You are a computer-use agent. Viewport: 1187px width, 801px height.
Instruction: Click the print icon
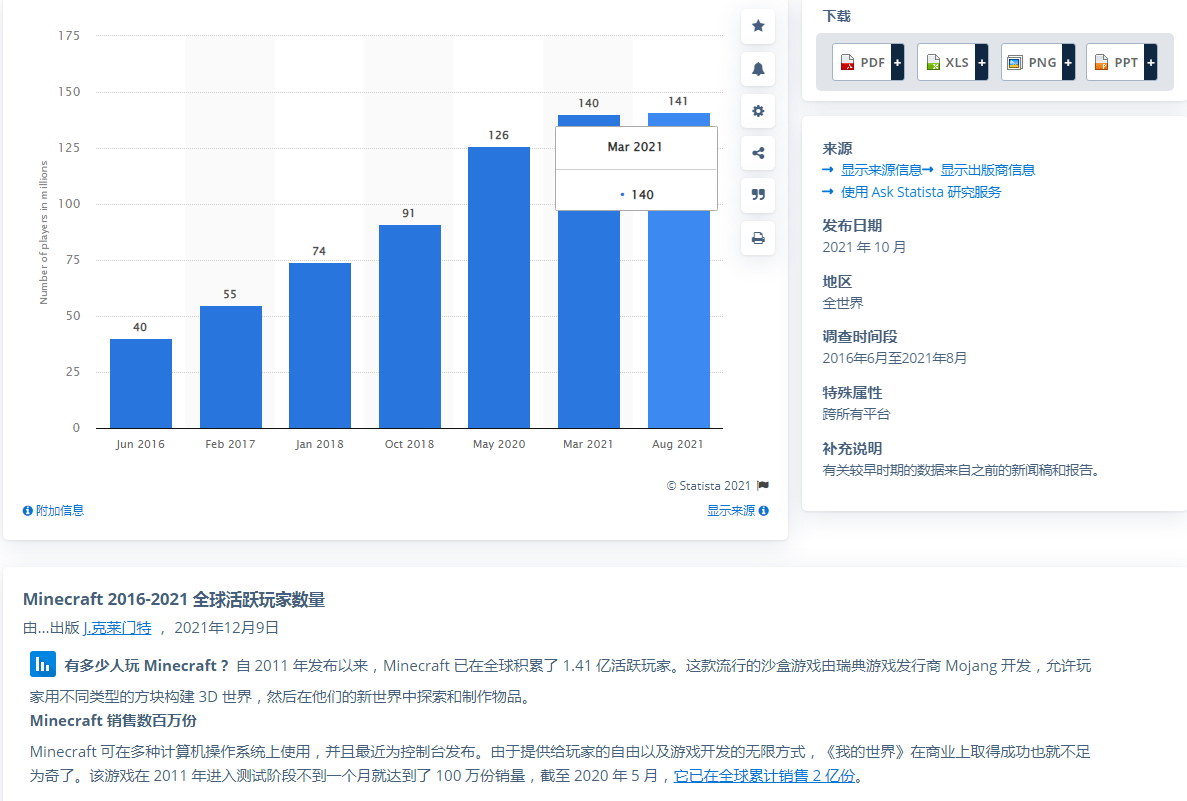tap(758, 238)
